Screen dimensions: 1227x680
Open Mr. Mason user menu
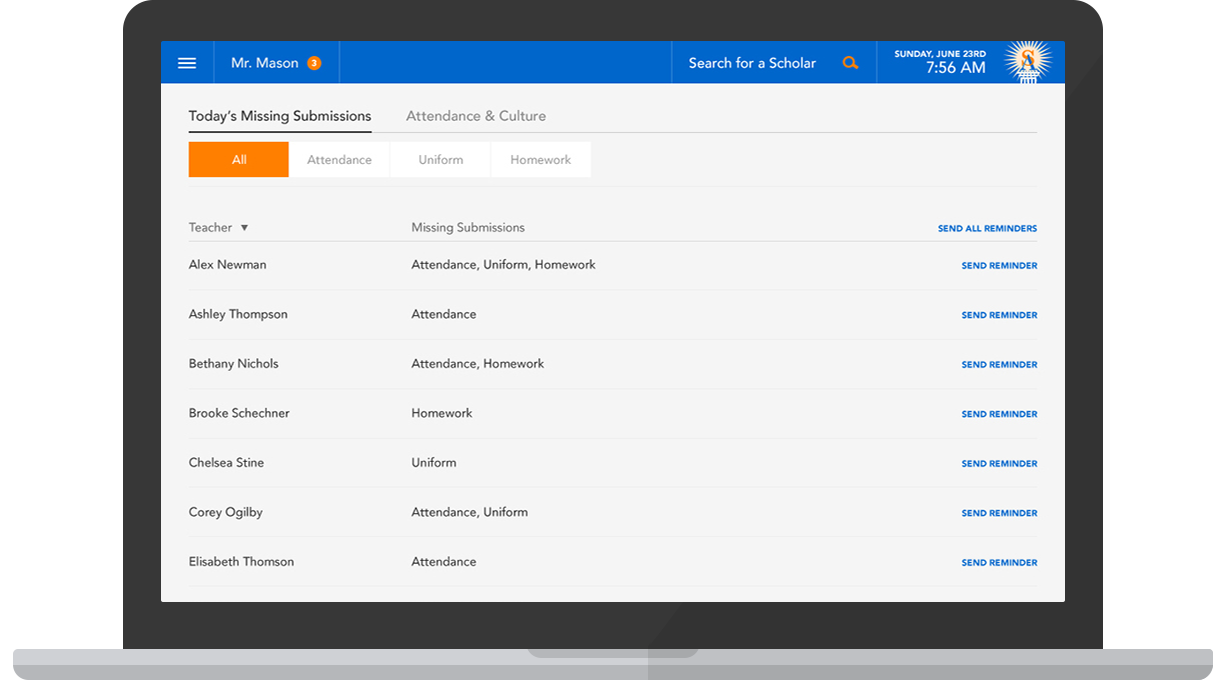(265, 63)
